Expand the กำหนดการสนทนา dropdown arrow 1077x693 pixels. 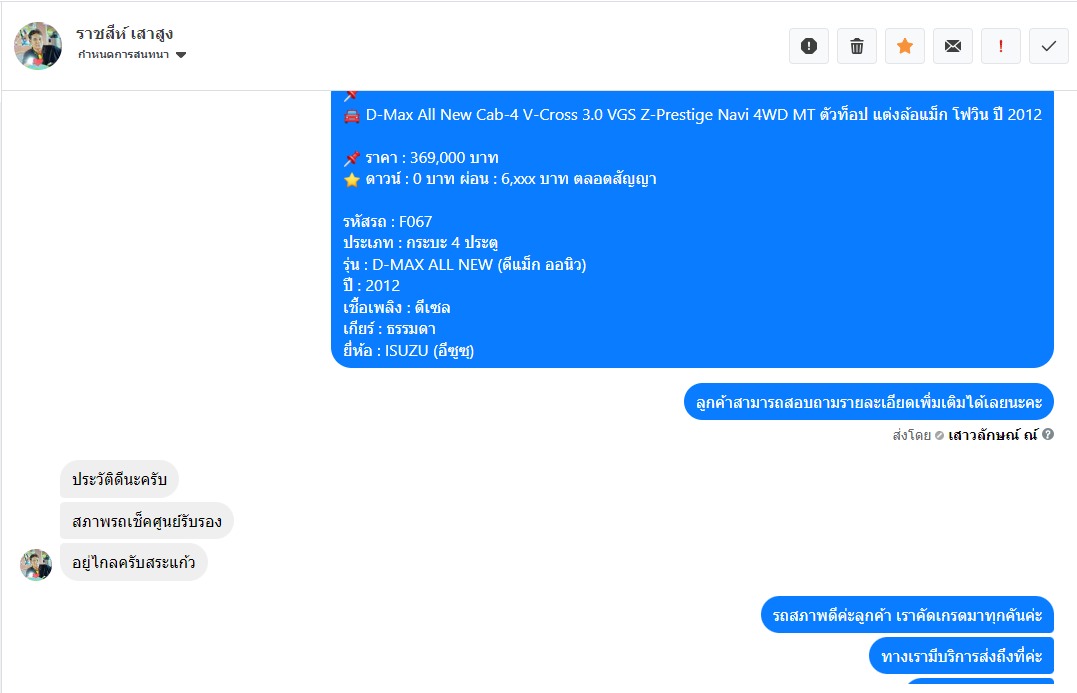coord(181,55)
